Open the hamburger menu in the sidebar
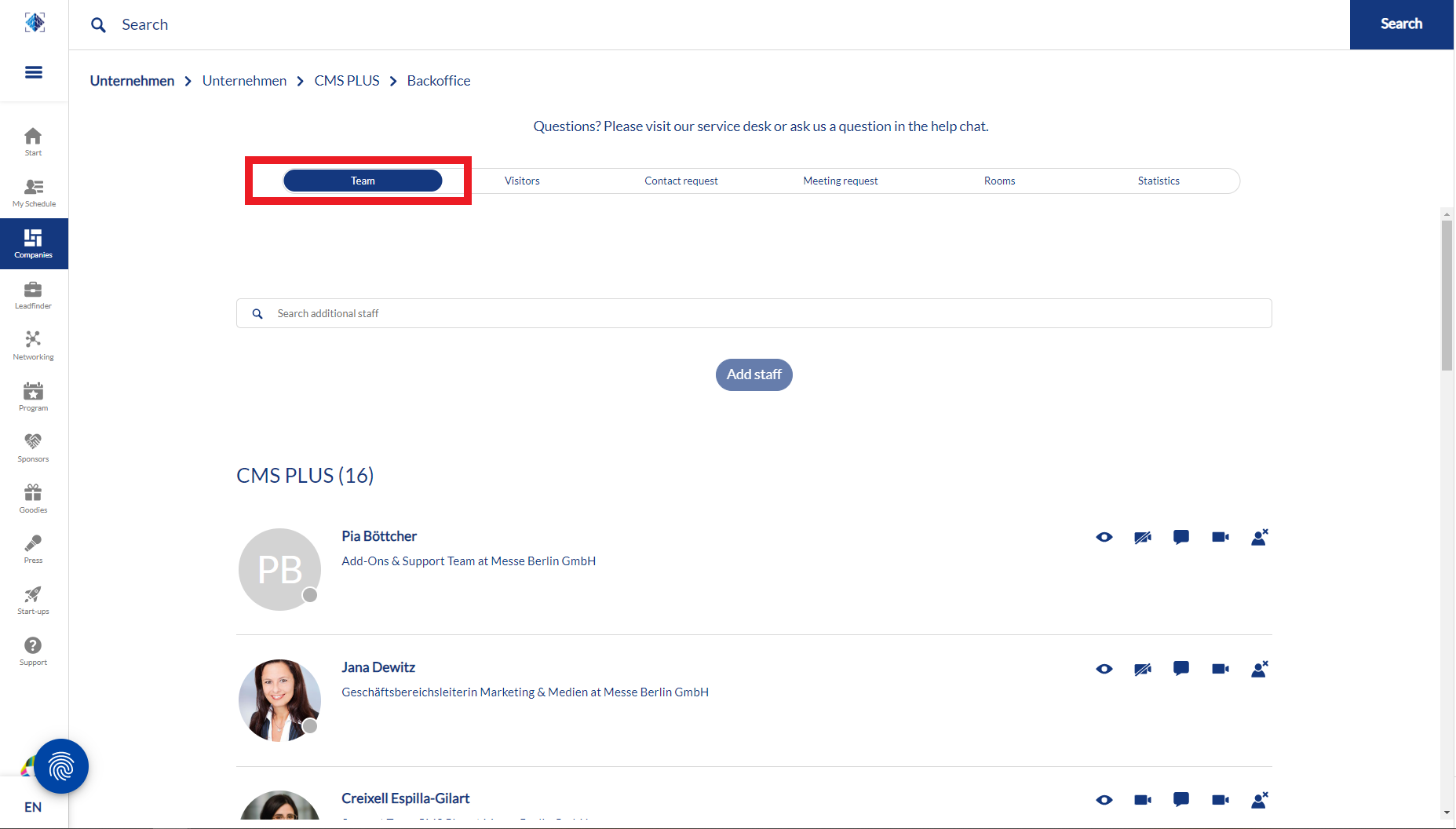 [34, 72]
